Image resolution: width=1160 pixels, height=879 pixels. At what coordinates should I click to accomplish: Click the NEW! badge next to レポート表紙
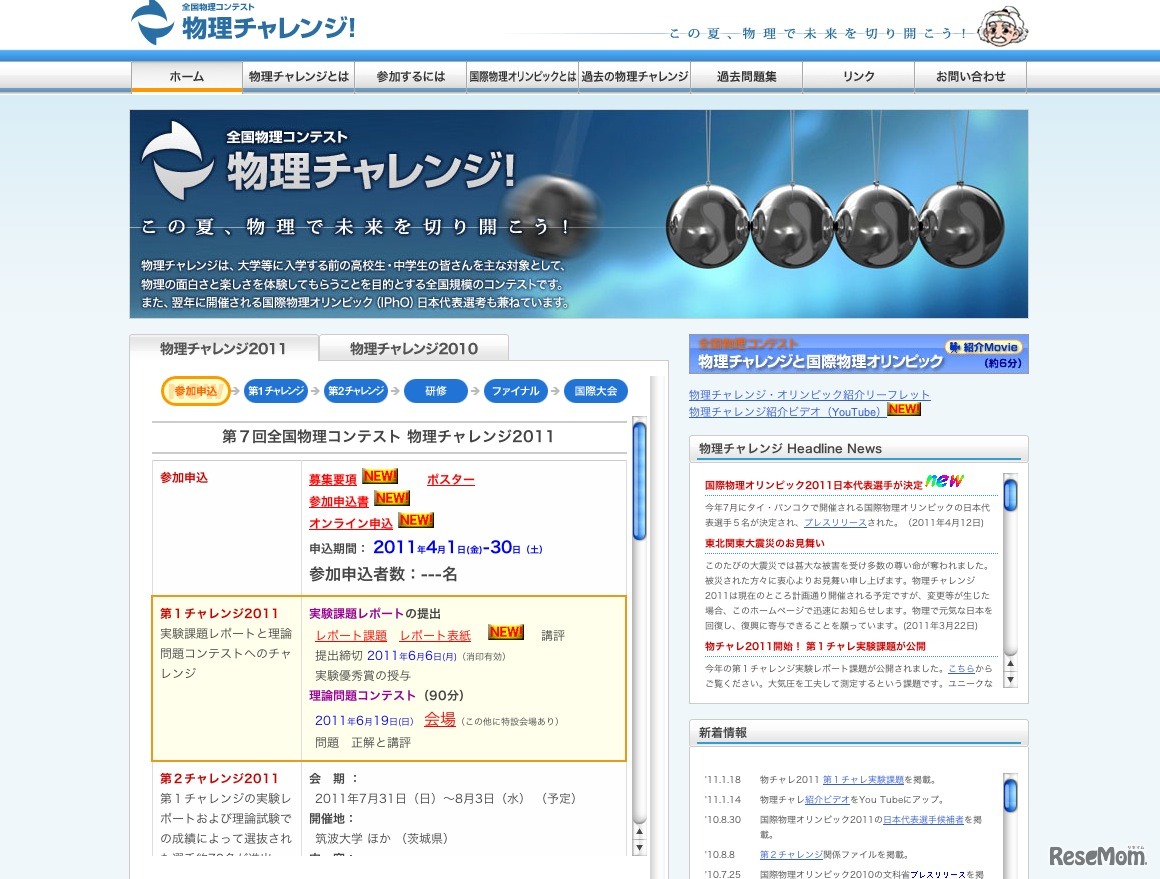(504, 632)
